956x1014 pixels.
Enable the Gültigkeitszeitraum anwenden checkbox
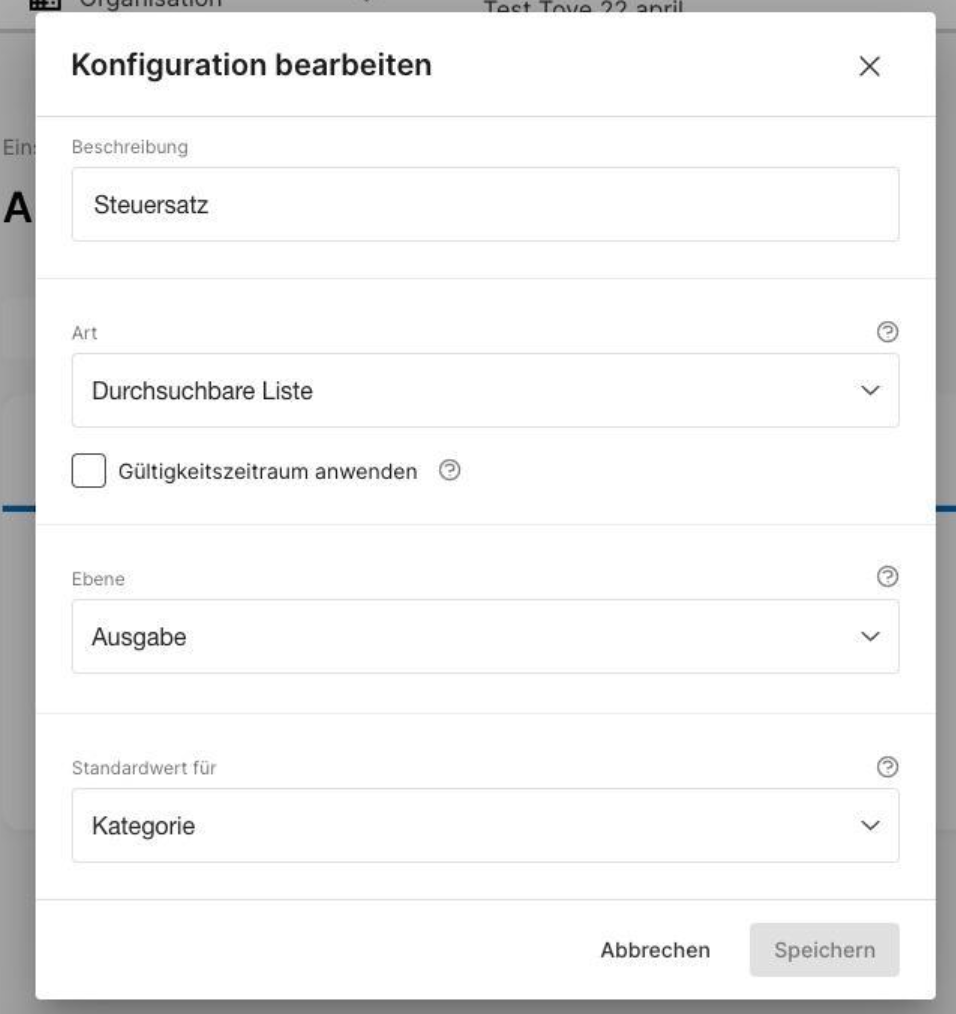89,470
